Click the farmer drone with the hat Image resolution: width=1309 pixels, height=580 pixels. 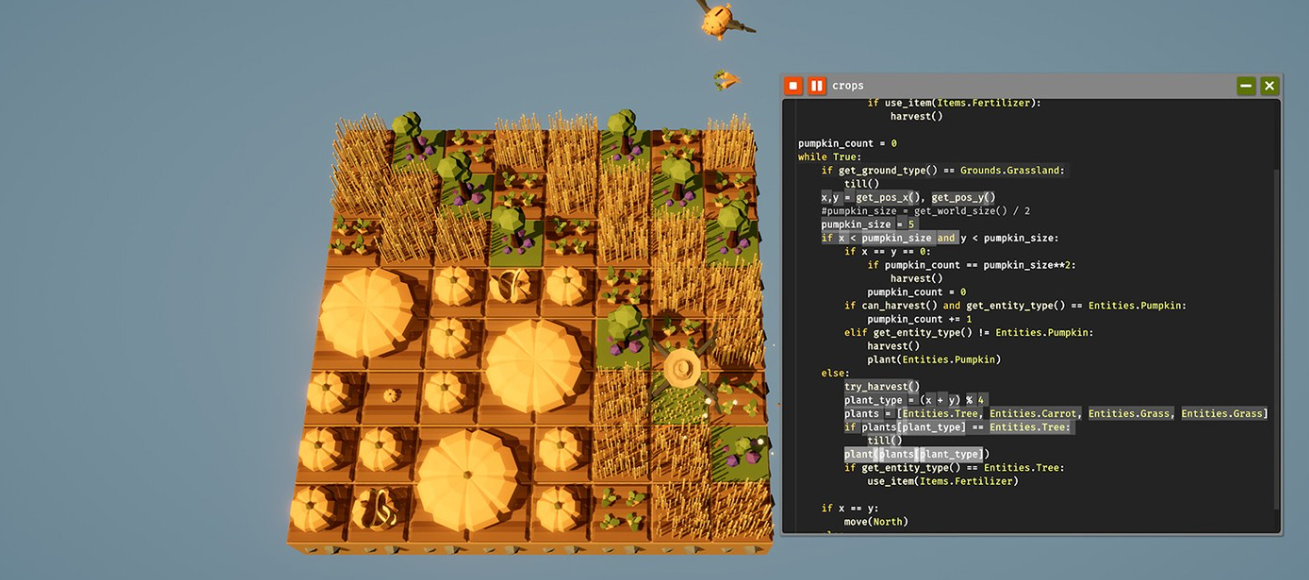[683, 369]
